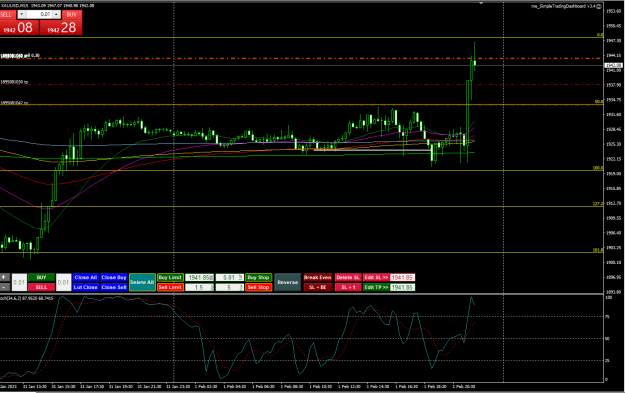The width and height of the screenshot is (625, 393).
Task: Click the '1 Feb 12:30' time axis label
Action: coord(349,386)
